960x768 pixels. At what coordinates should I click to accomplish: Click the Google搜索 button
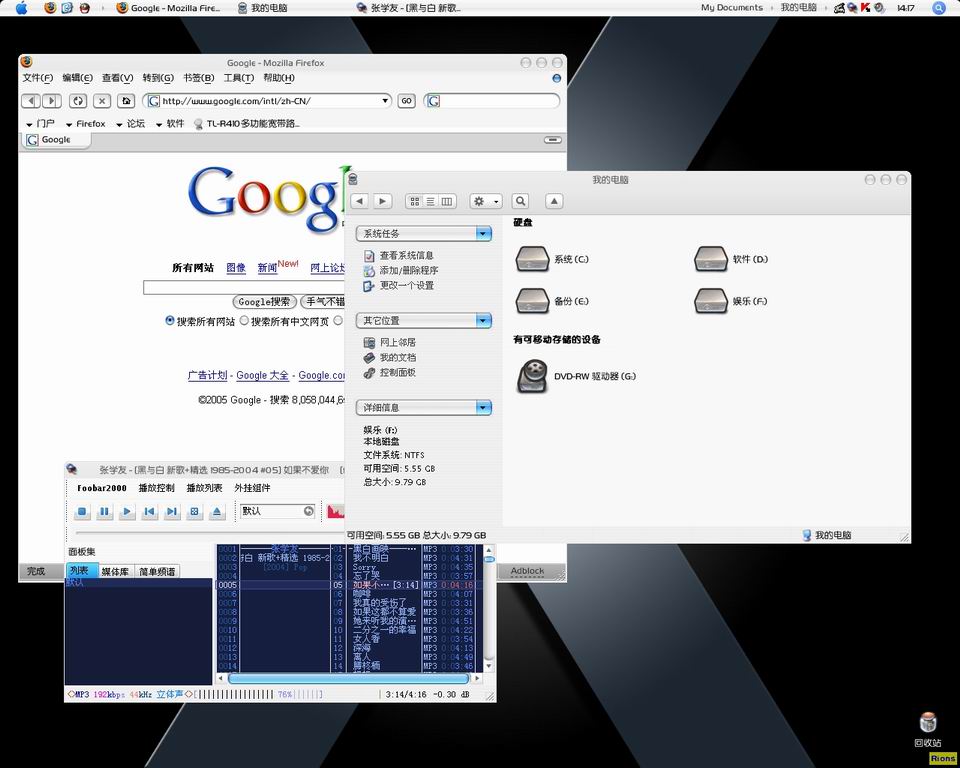(x=265, y=302)
